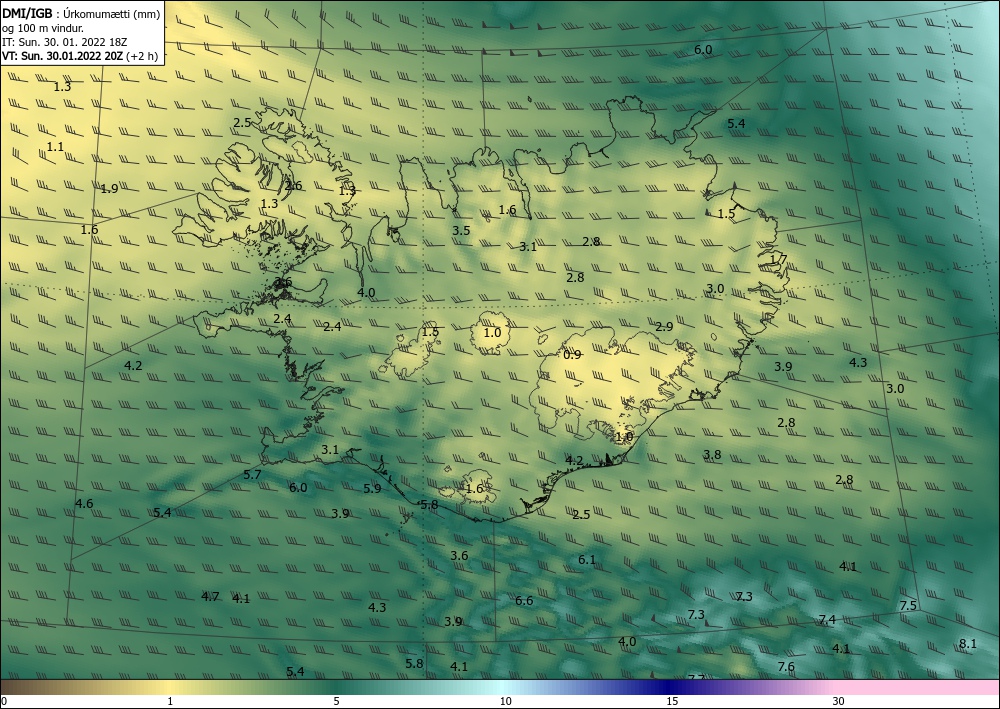Click the color scale label 15

[672, 701]
